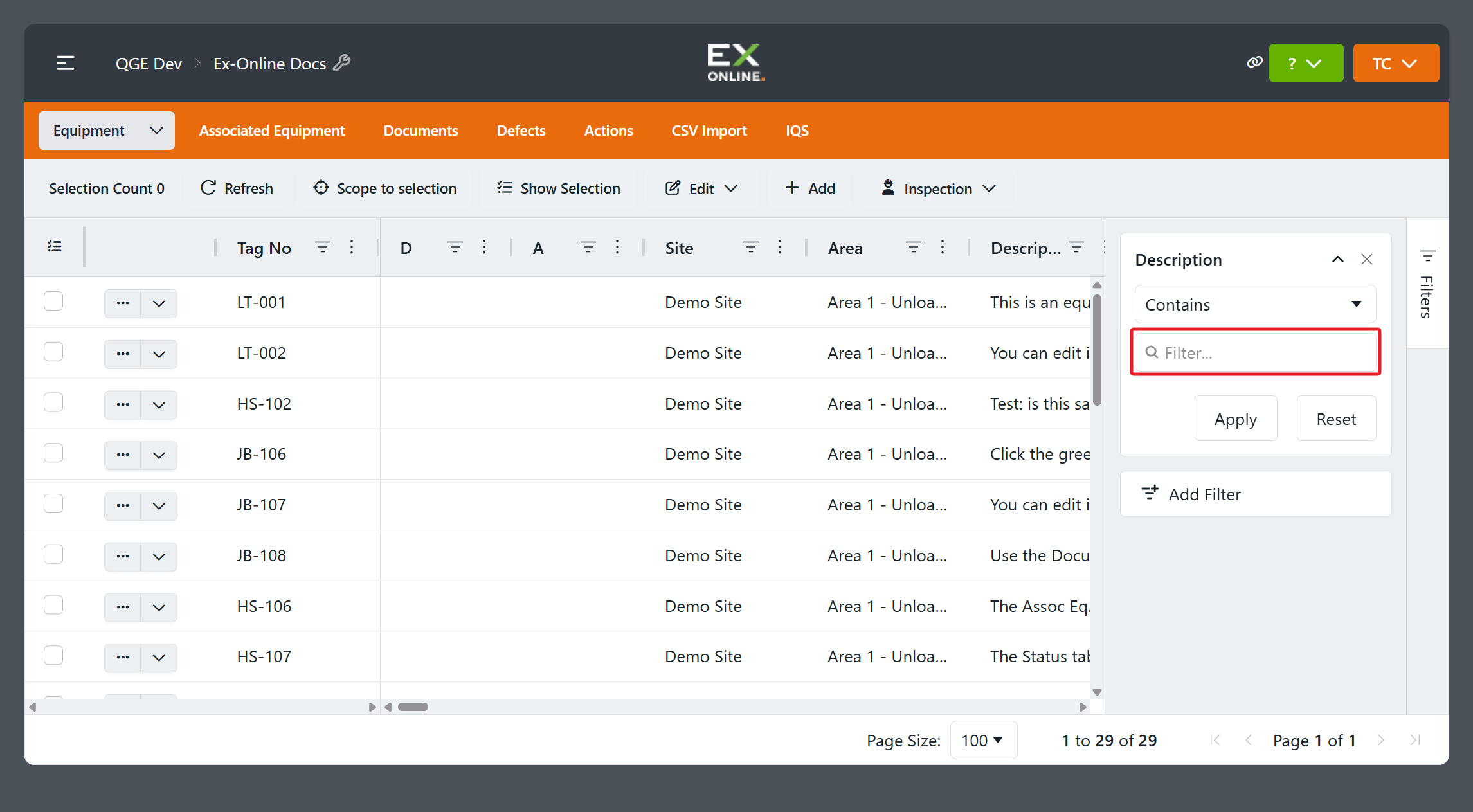The image size is (1473, 812).
Task: Click the select-all list icon in grid header
Action: point(55,247)
